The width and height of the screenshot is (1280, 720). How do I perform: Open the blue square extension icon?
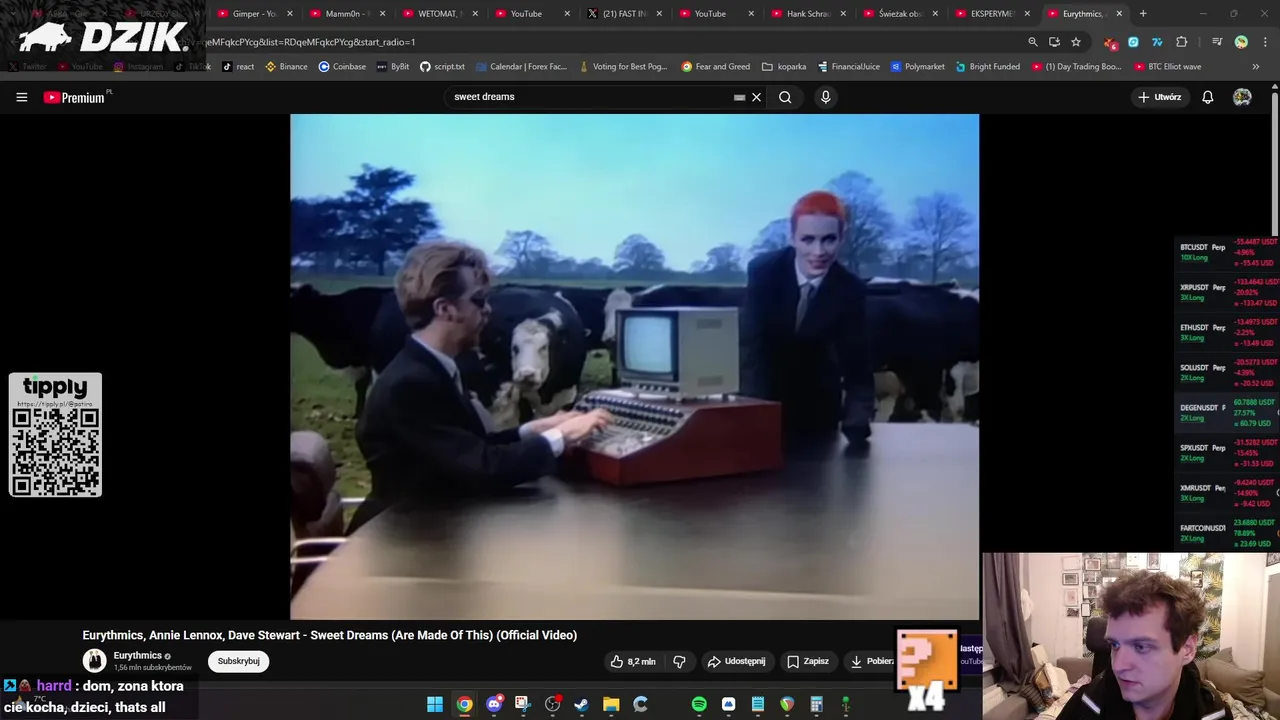[1133, 42]
